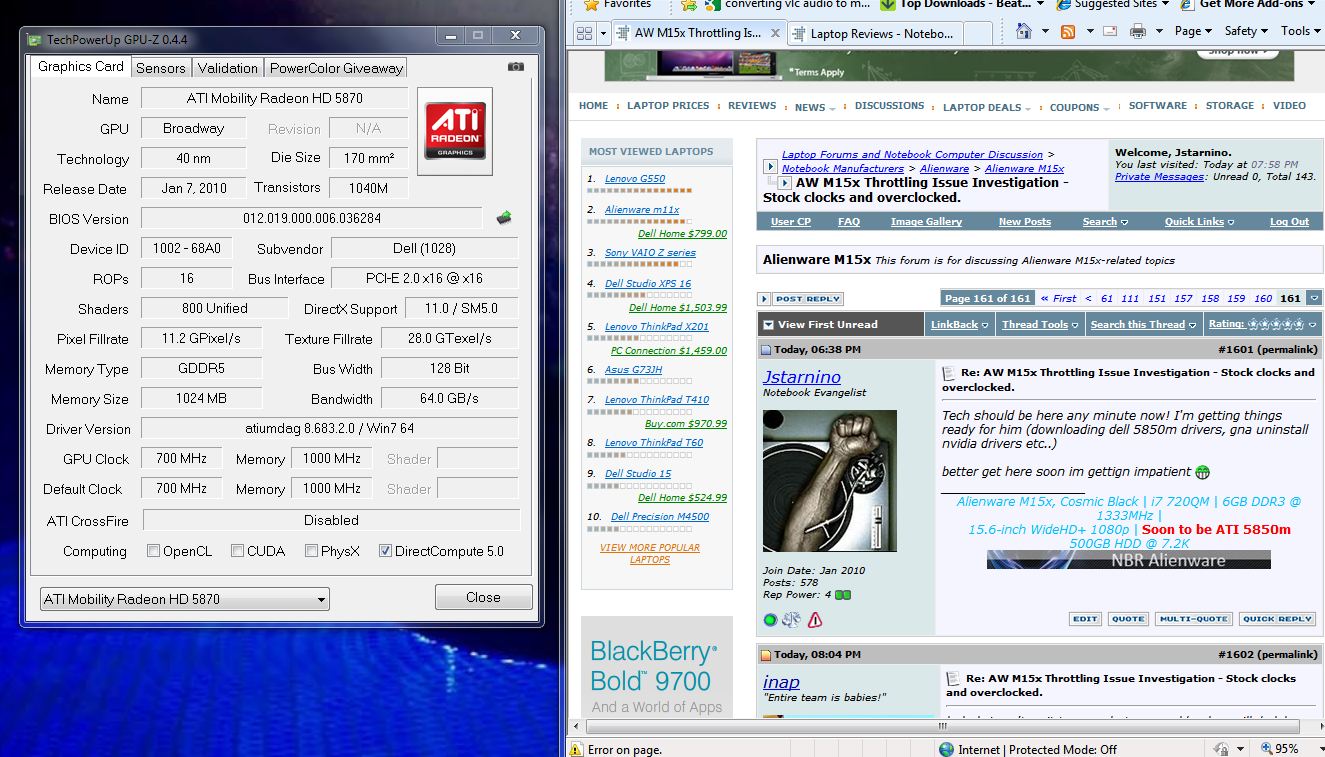The height and width of the screenshot is (757, 1325).
Task: Click the browser Home icon
Action: click(x=1023, y=31)
